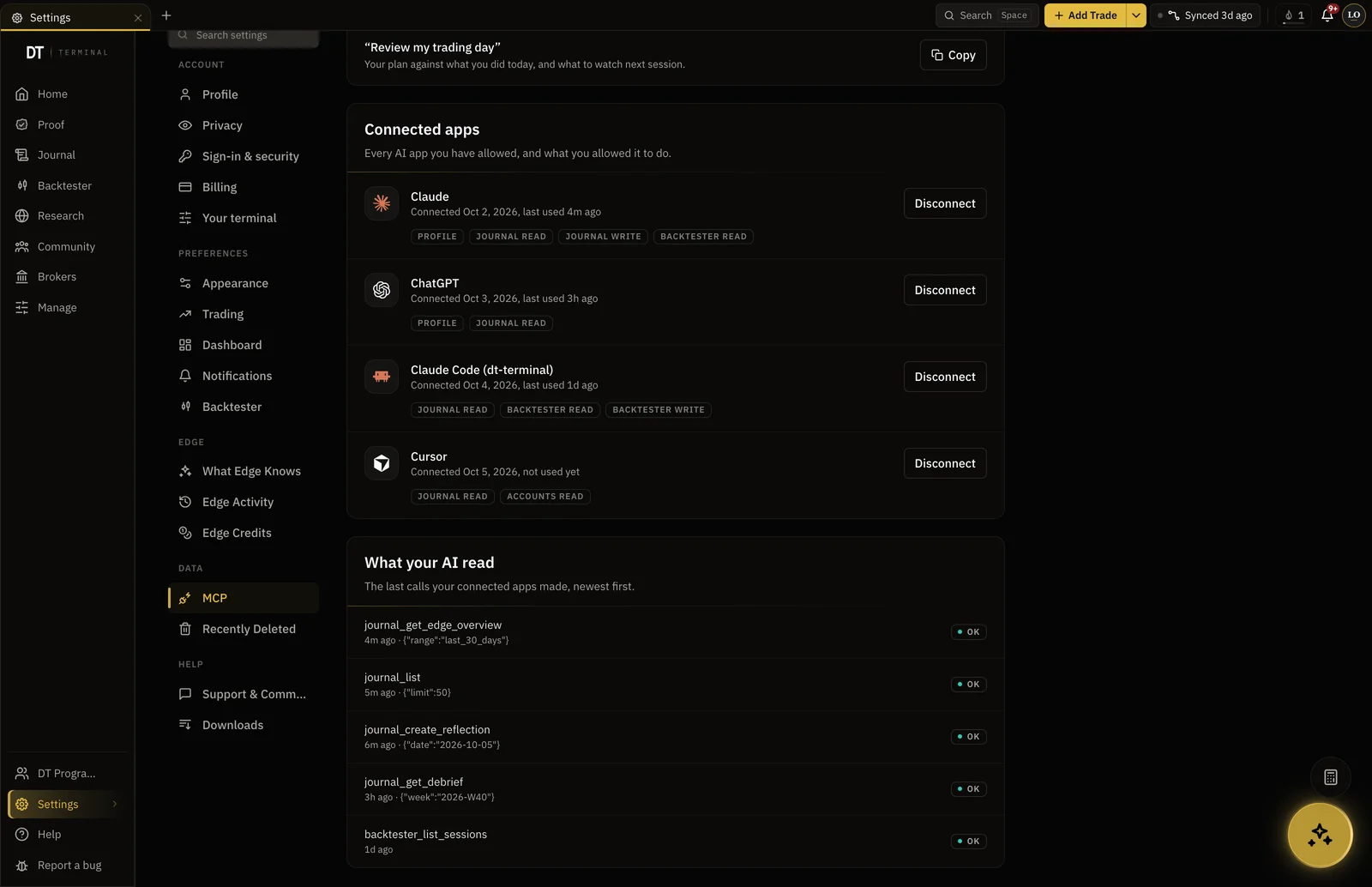Viewport: 1372px width, 887px height.
Task: Open Edge Credits settings
Action: tap(244, 533)
